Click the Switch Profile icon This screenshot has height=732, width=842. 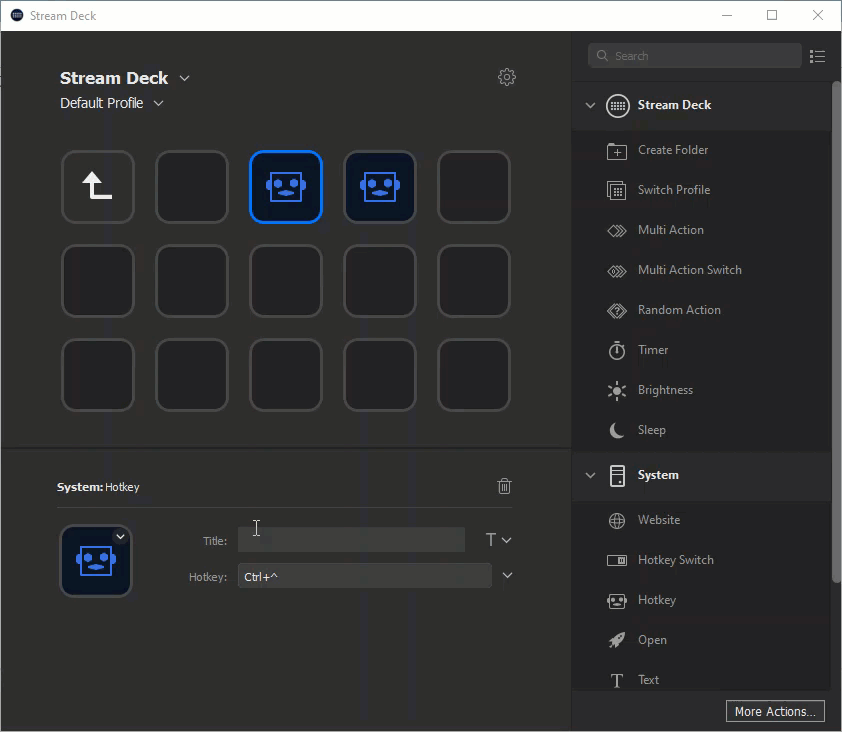(616, 190)
